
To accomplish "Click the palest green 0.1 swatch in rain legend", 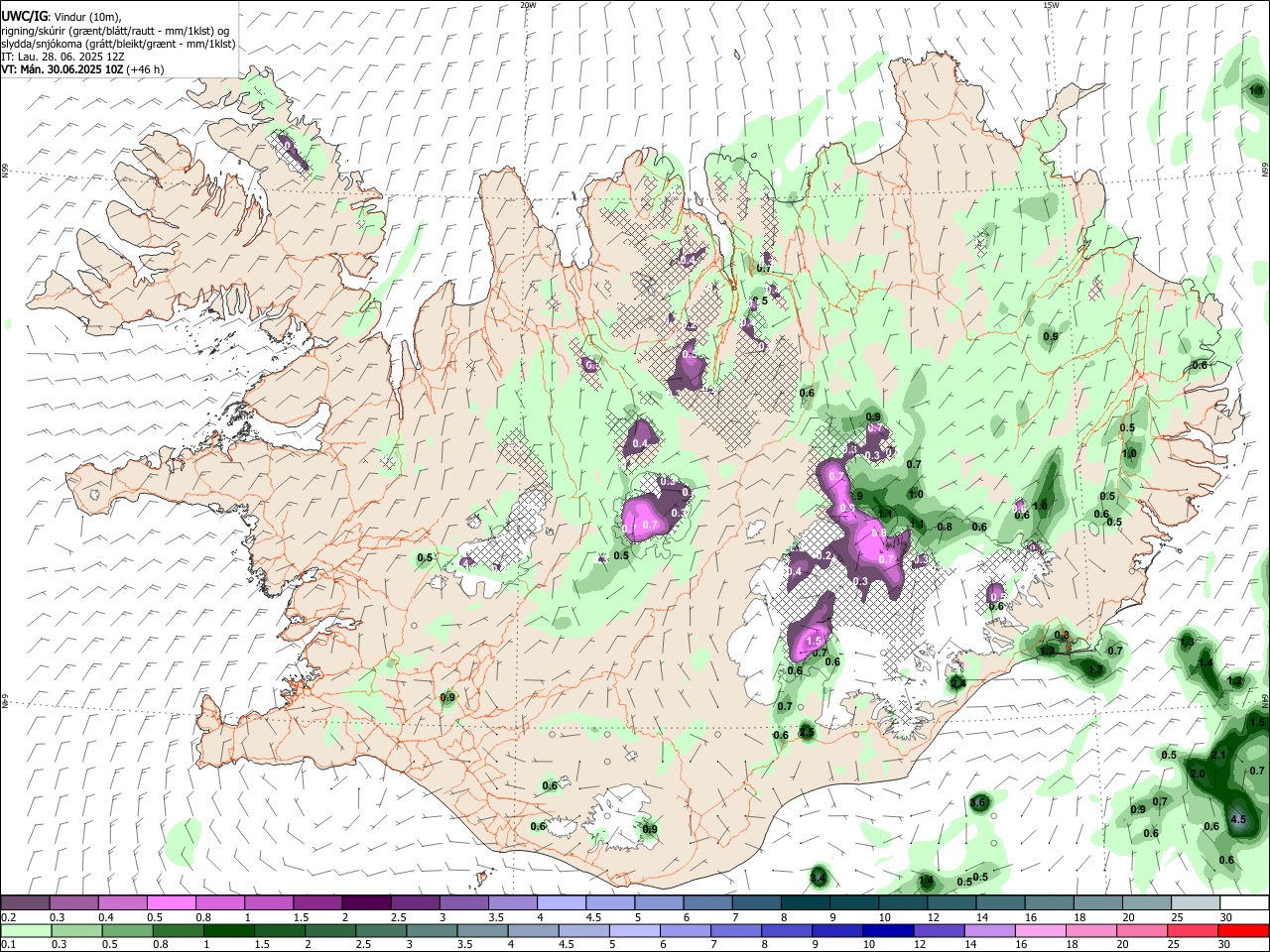I will click(x=26, y=930).
